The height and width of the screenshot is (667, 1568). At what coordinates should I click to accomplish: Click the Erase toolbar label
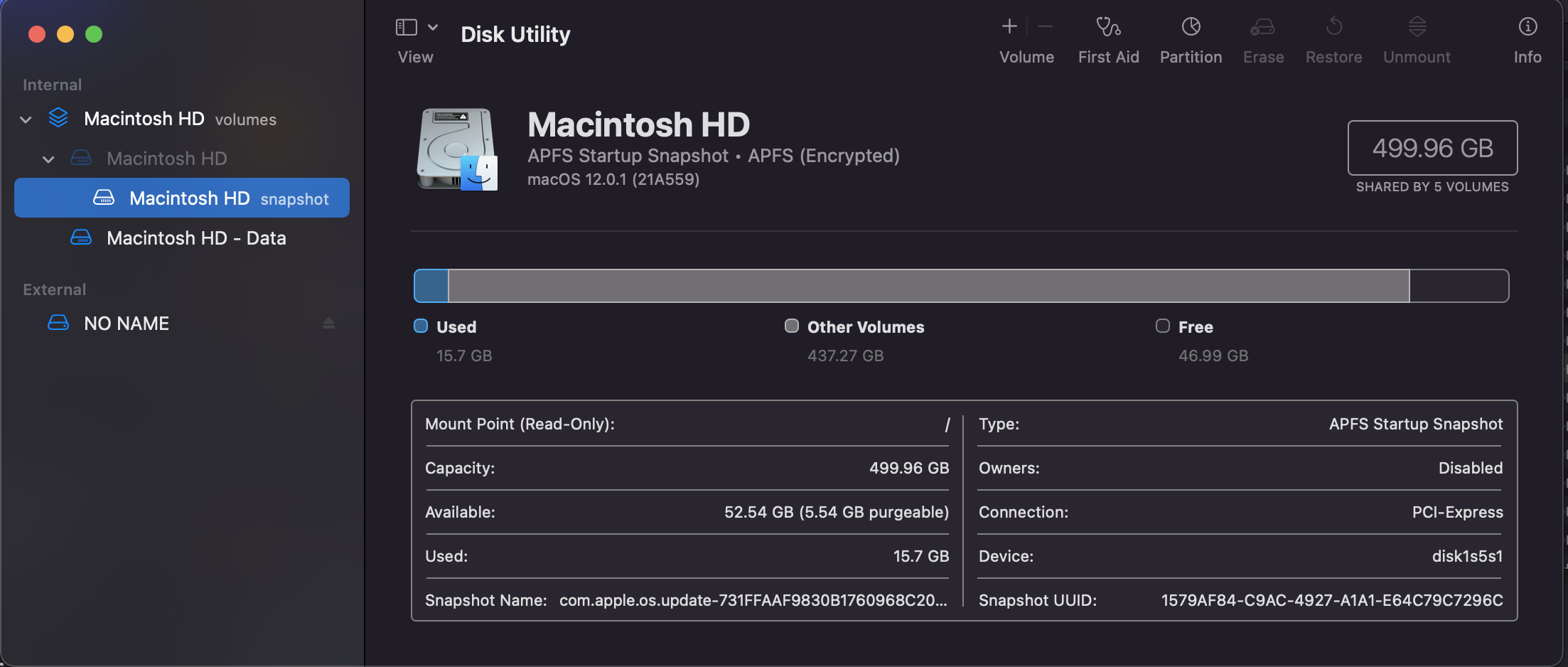[x=1263, y=57]
